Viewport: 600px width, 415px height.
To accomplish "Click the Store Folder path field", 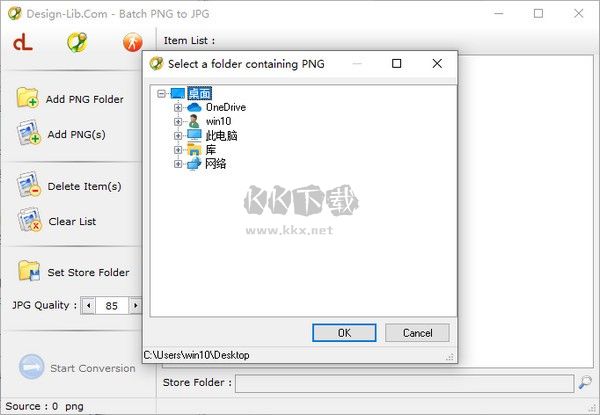I will click(404, 383).
